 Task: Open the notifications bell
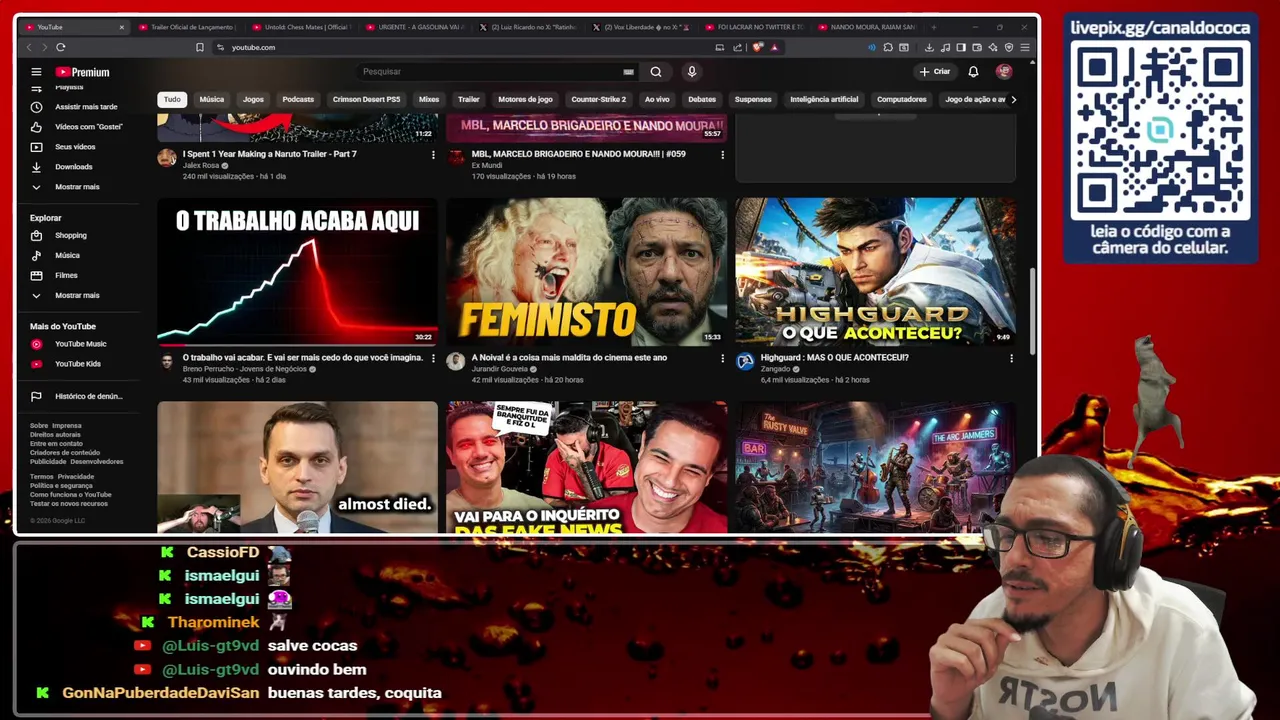[973, 72]
